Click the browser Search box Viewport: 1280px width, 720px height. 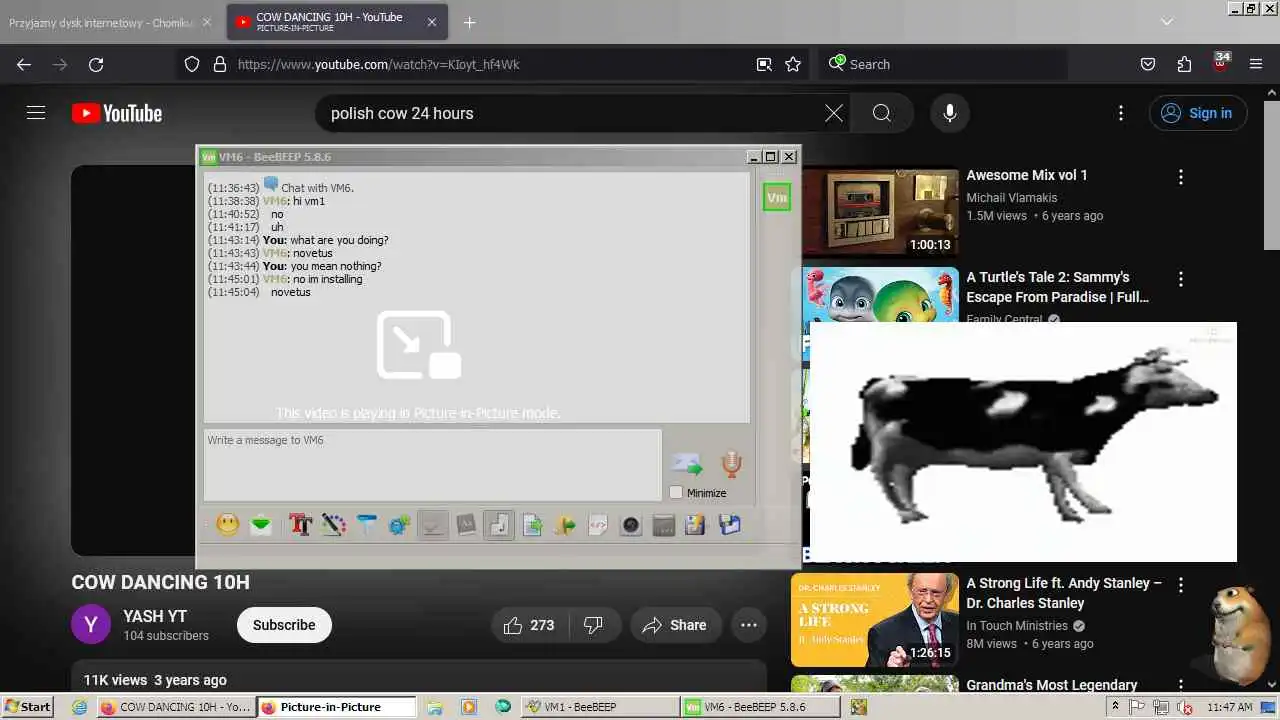[943, 64]
